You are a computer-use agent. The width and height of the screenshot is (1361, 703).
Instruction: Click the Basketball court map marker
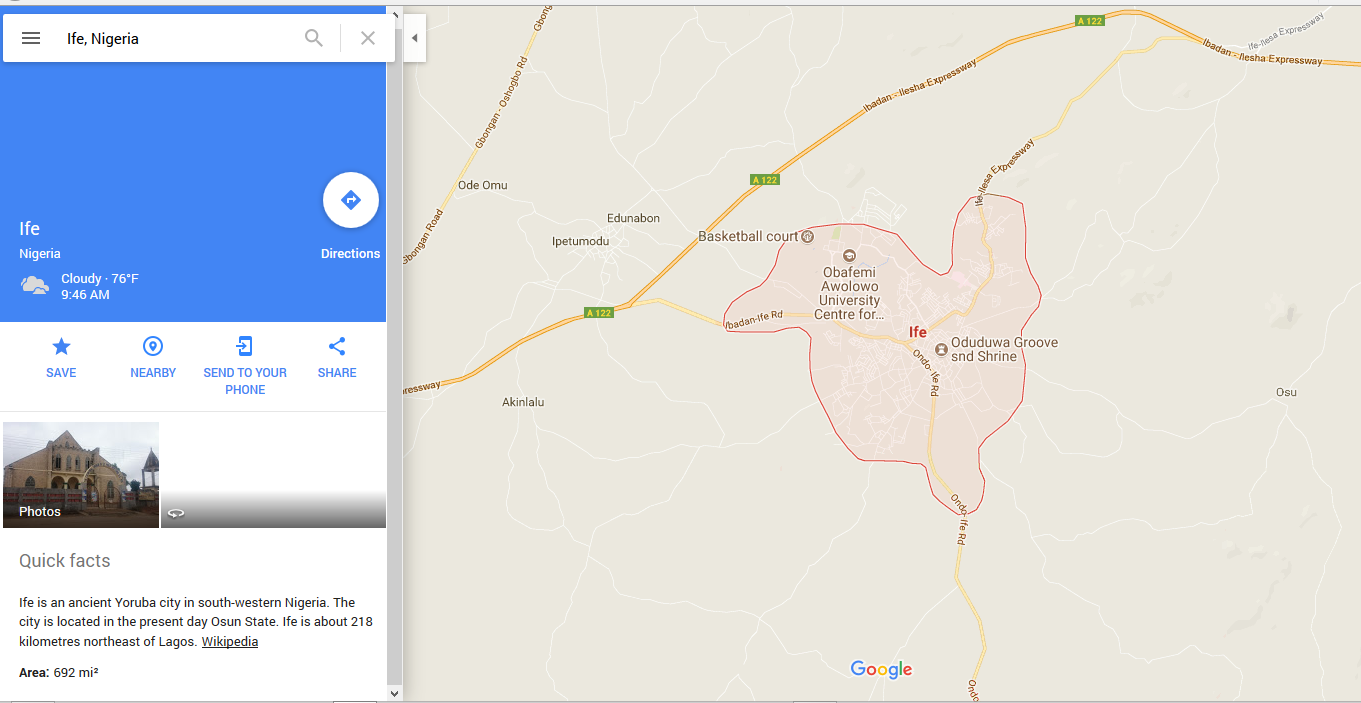pos(808,237)
